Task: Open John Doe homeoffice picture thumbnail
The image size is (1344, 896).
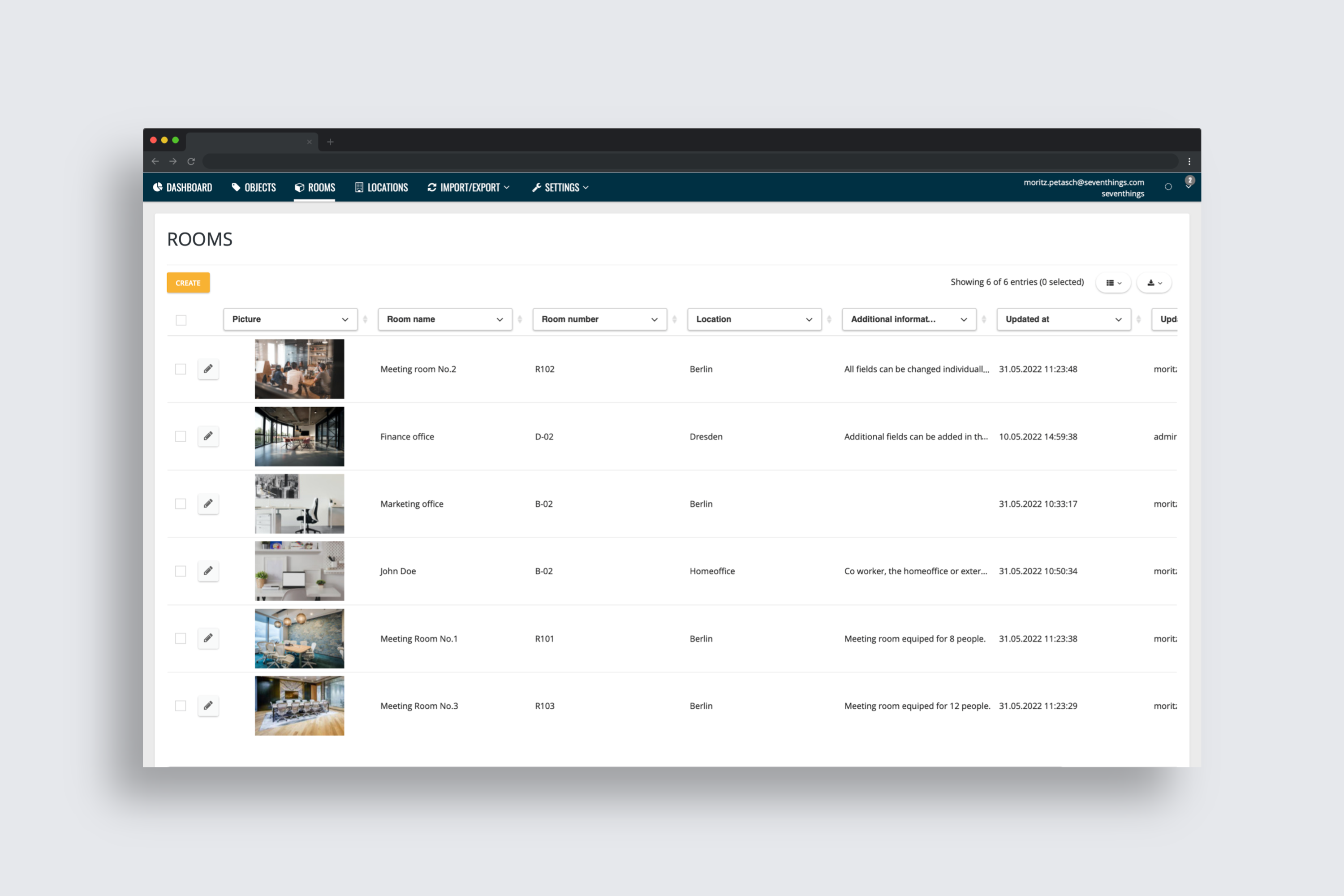Action: [299, 572]
